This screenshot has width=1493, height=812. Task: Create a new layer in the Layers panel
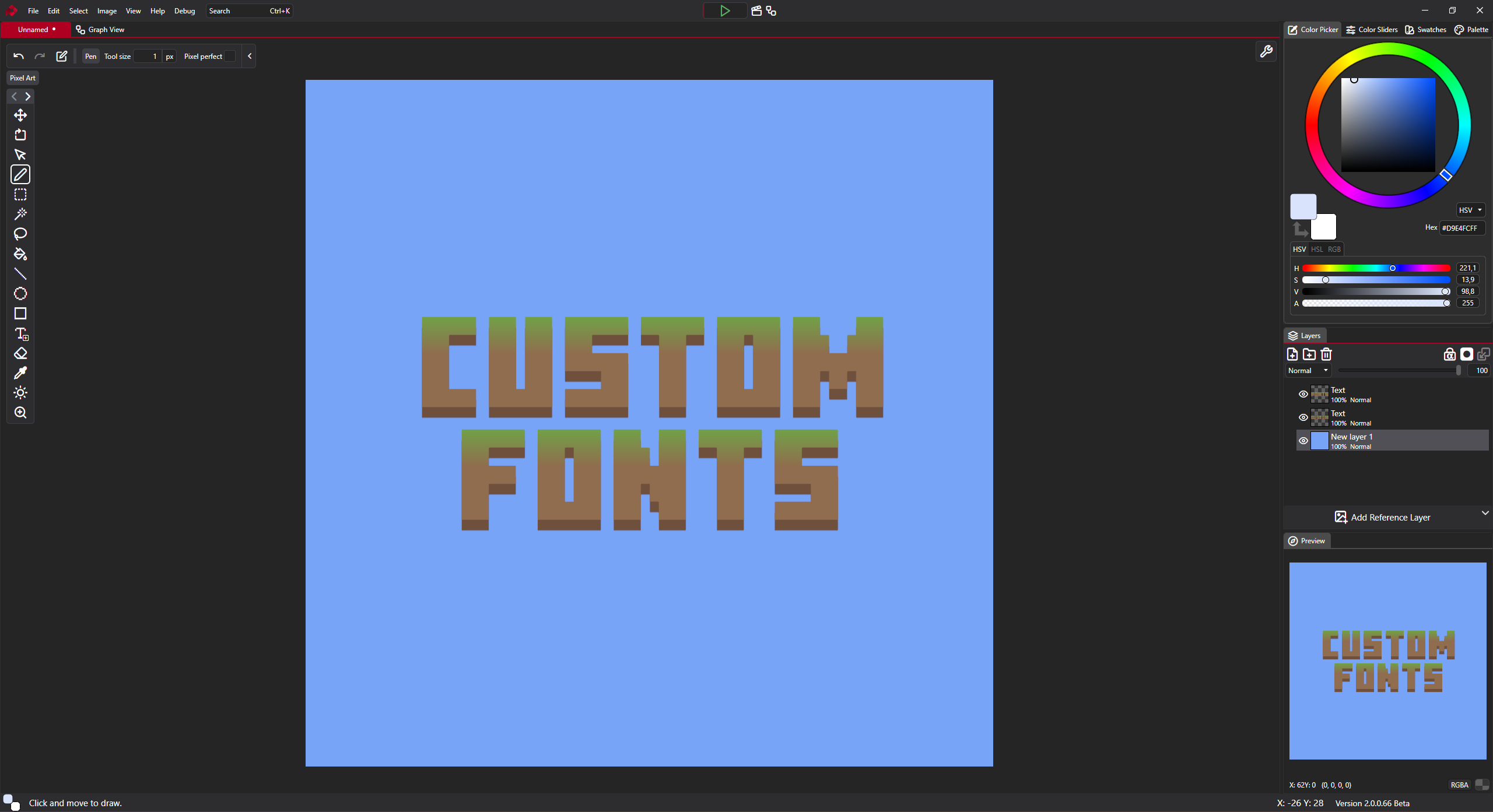(x=1292, y=354)
